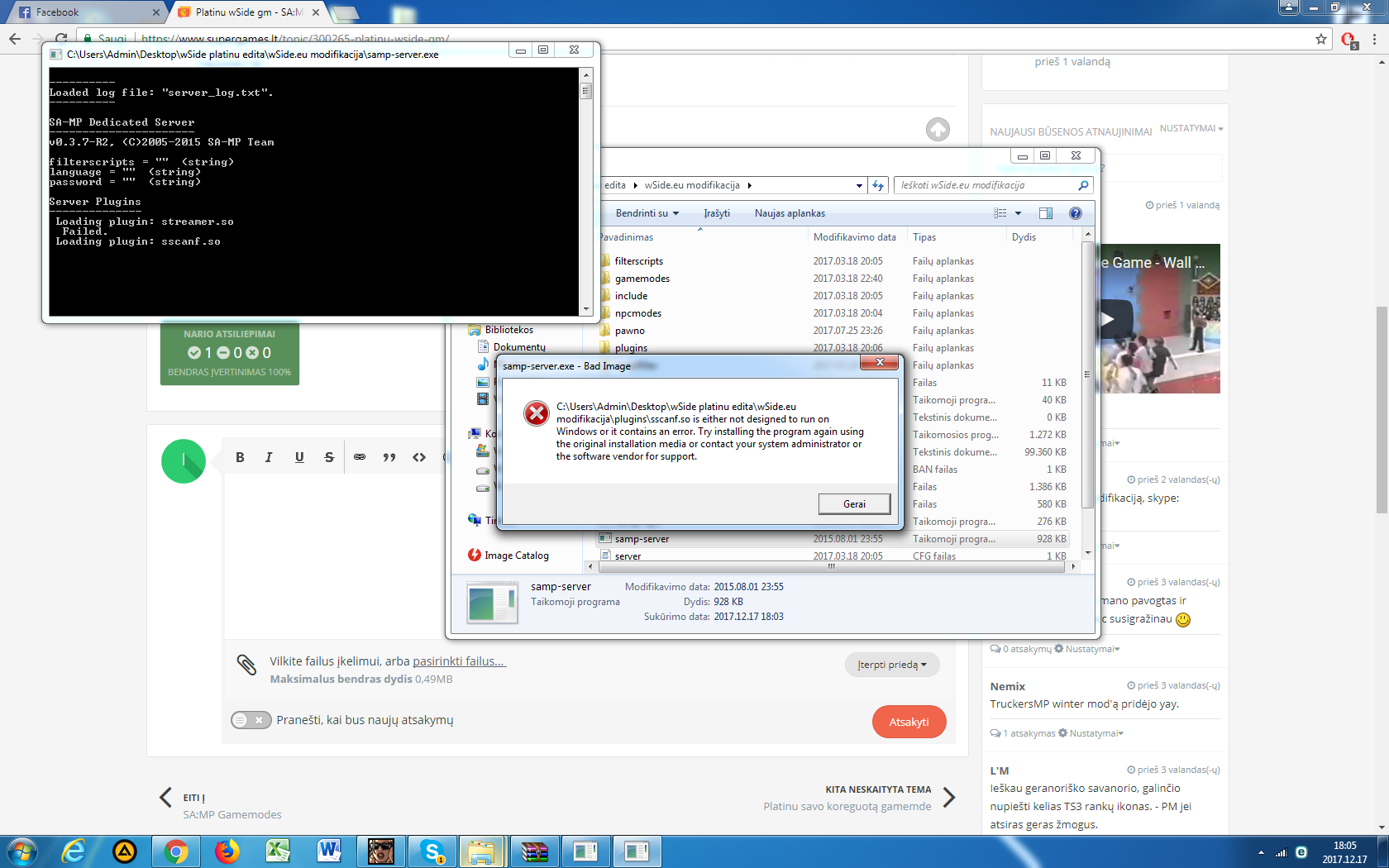
Task: Insert code block icon
Action: click(x=419, y=457)
